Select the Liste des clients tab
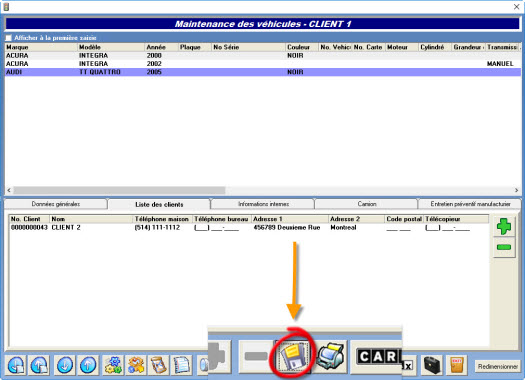The image size is (525, 380). 159,204
